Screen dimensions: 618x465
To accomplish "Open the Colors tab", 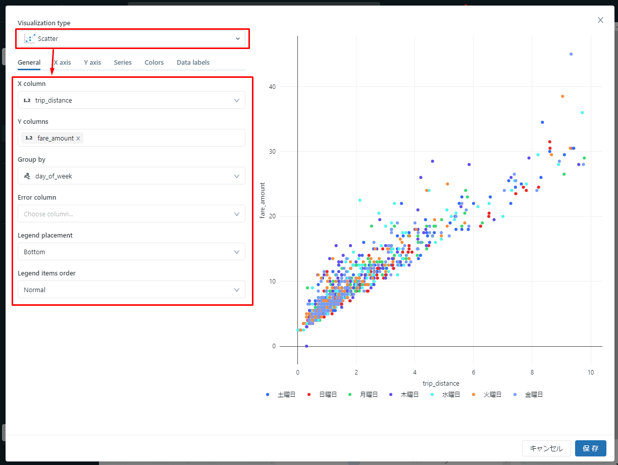I will [x=154, y=62].
